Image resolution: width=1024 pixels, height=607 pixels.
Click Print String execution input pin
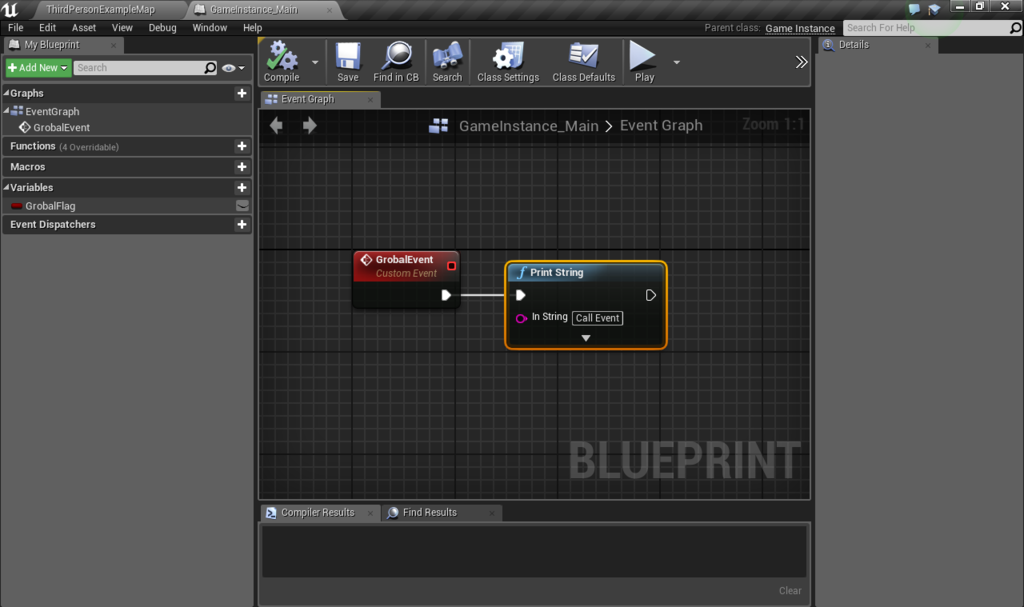tap(520, 295)
